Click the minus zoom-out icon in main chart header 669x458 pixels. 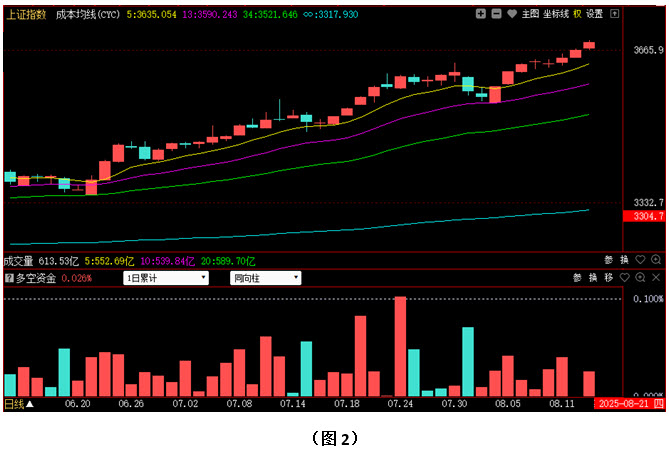496,14
